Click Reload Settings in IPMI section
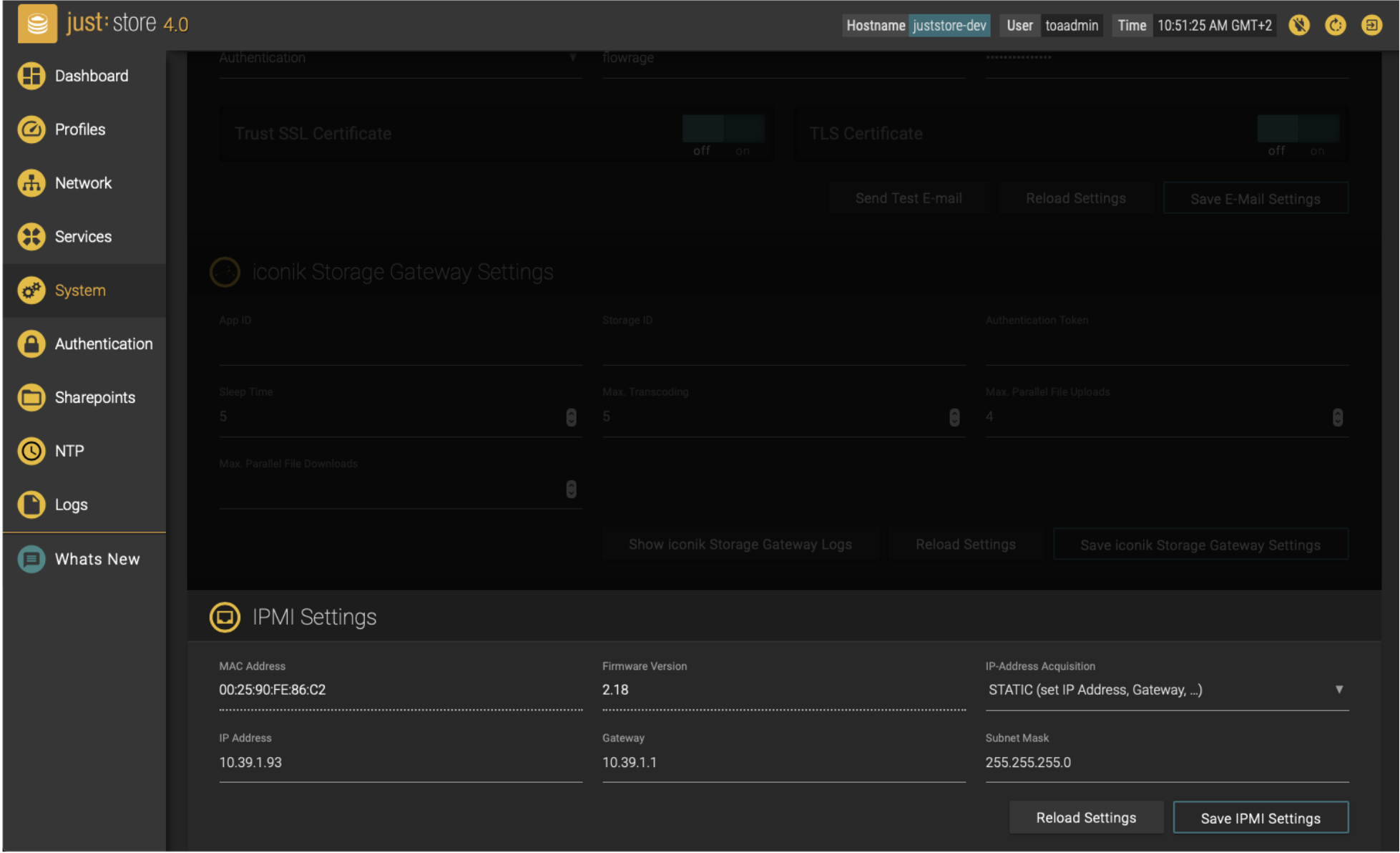This screenshot has width=1400, height=853. (x=1086, y=818)
